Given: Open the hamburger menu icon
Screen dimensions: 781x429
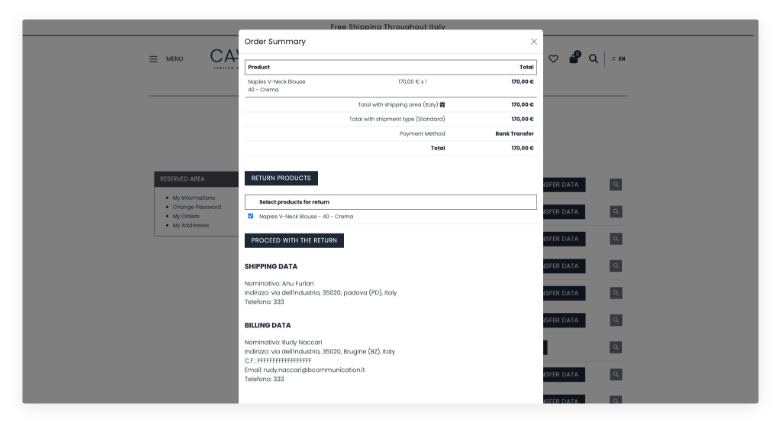Looking at the screenshot, I should point(153,59).
